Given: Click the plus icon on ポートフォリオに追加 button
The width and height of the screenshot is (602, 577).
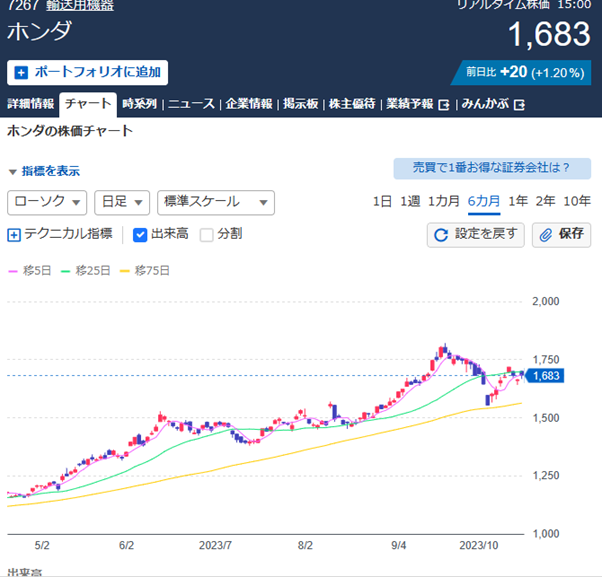Looking at the screenshot, I should [21, 73].
